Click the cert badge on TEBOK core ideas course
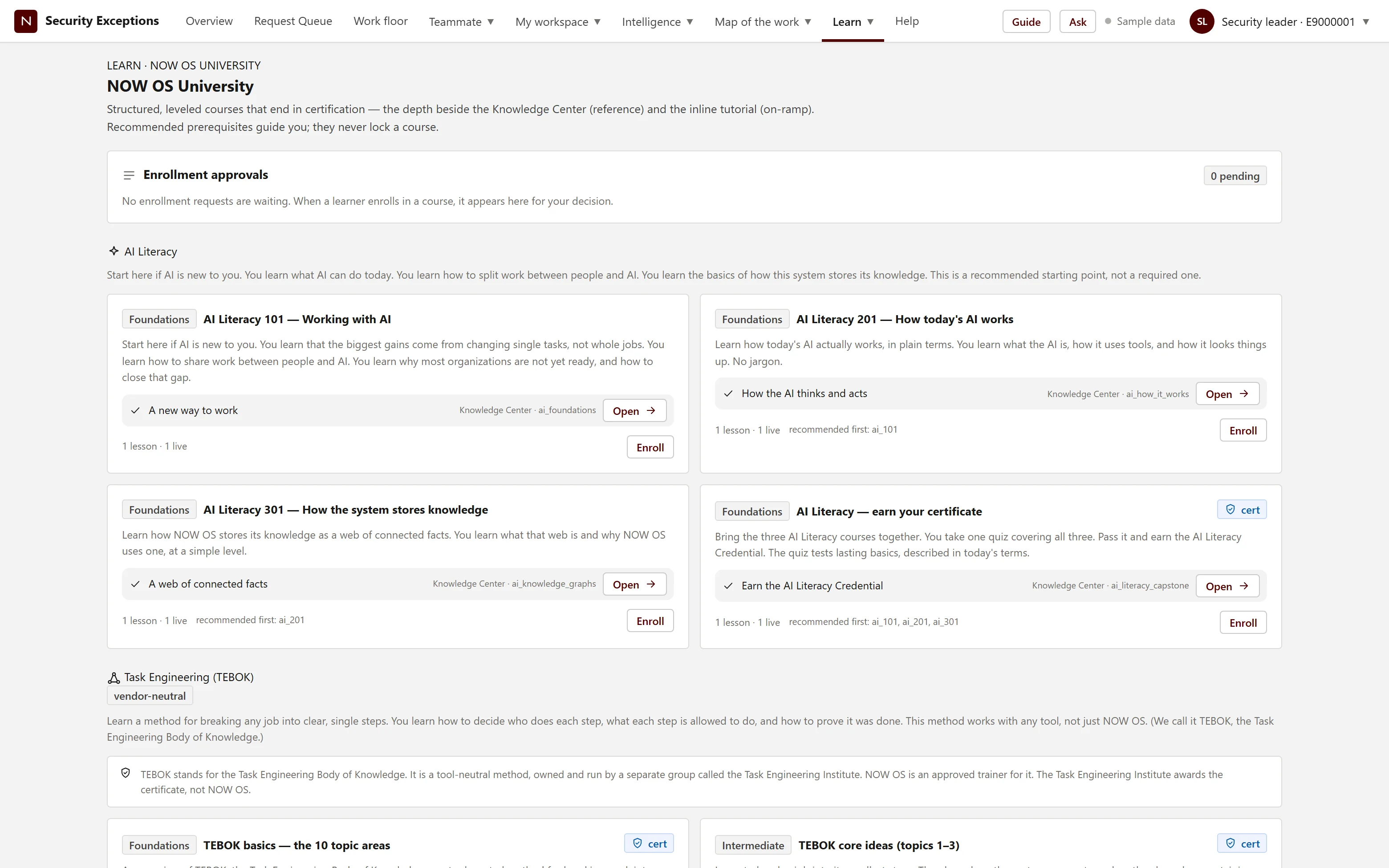The width and height of the screenshot is (1389, 868). pyautogui.click(x=1242, y=844)
